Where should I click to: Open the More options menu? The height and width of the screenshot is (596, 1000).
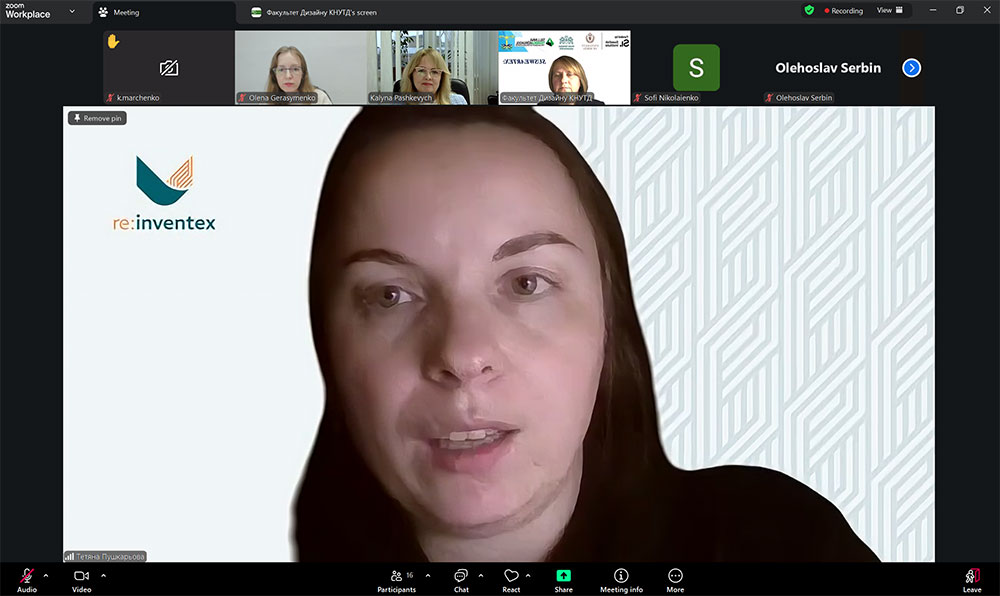click(x=675, y=579)
